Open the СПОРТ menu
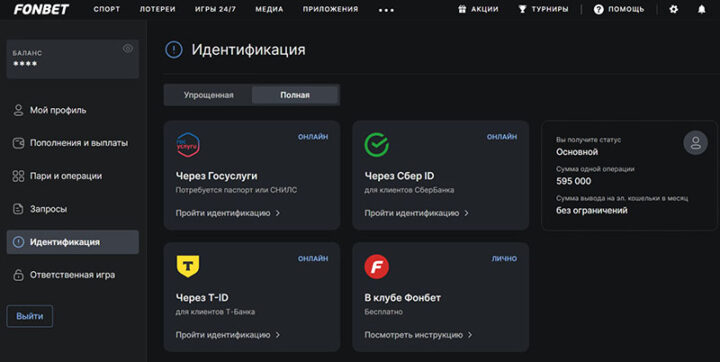This screenshot has height=362, width=720. 107,9
